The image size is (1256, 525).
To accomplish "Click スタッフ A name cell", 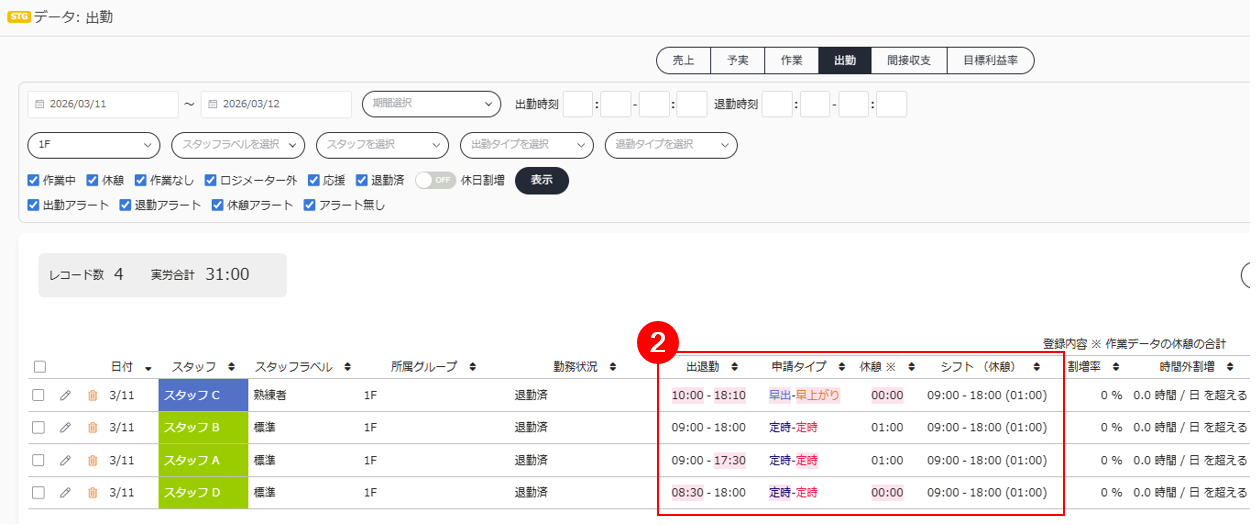I will click(202, 460).
